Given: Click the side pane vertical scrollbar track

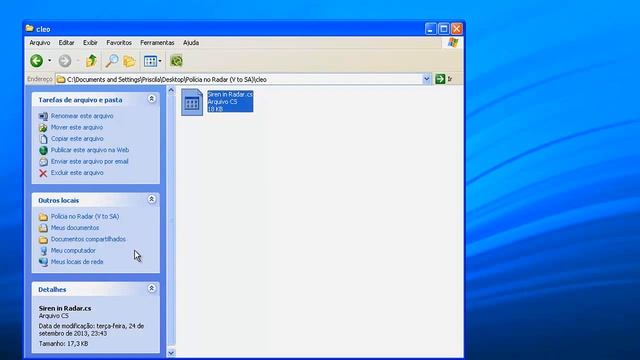Looking at the screenshot, I should [x=171, y=221].
